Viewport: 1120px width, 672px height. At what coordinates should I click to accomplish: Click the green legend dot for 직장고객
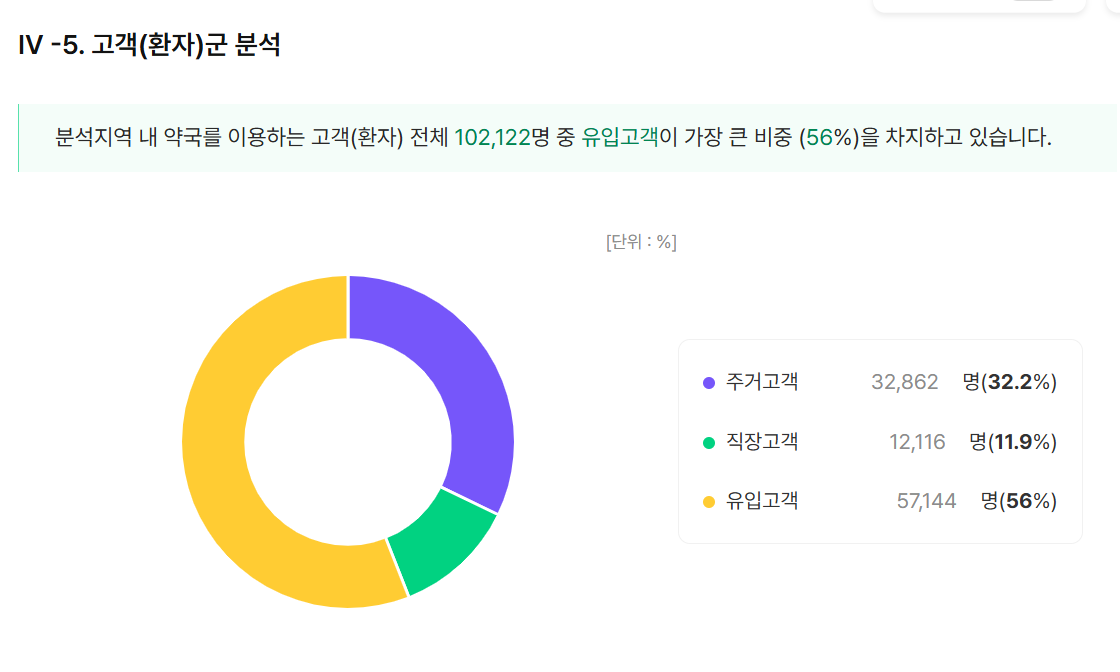[709, 443]
